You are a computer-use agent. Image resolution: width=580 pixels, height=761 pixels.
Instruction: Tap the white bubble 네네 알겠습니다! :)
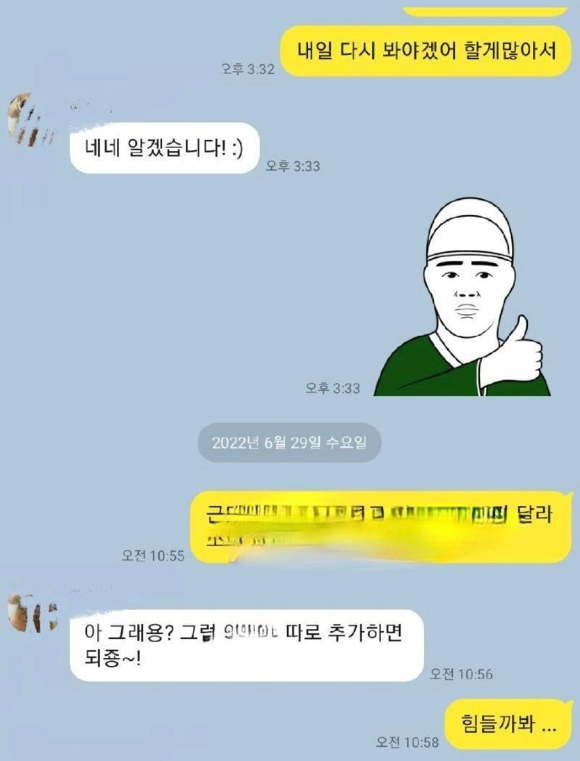pyautogui.click(x=164, y=148)
